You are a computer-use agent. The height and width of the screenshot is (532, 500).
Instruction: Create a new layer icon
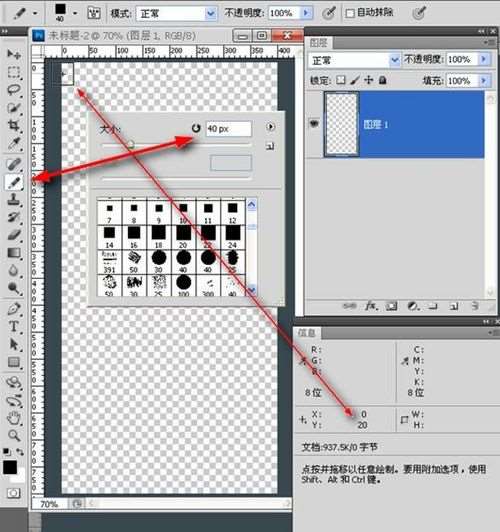[454, 306]
